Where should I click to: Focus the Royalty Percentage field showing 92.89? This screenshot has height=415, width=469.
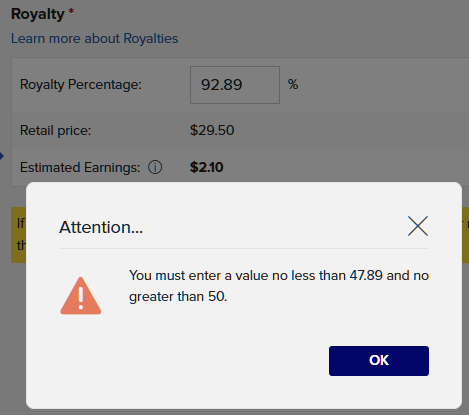point(235,85)
